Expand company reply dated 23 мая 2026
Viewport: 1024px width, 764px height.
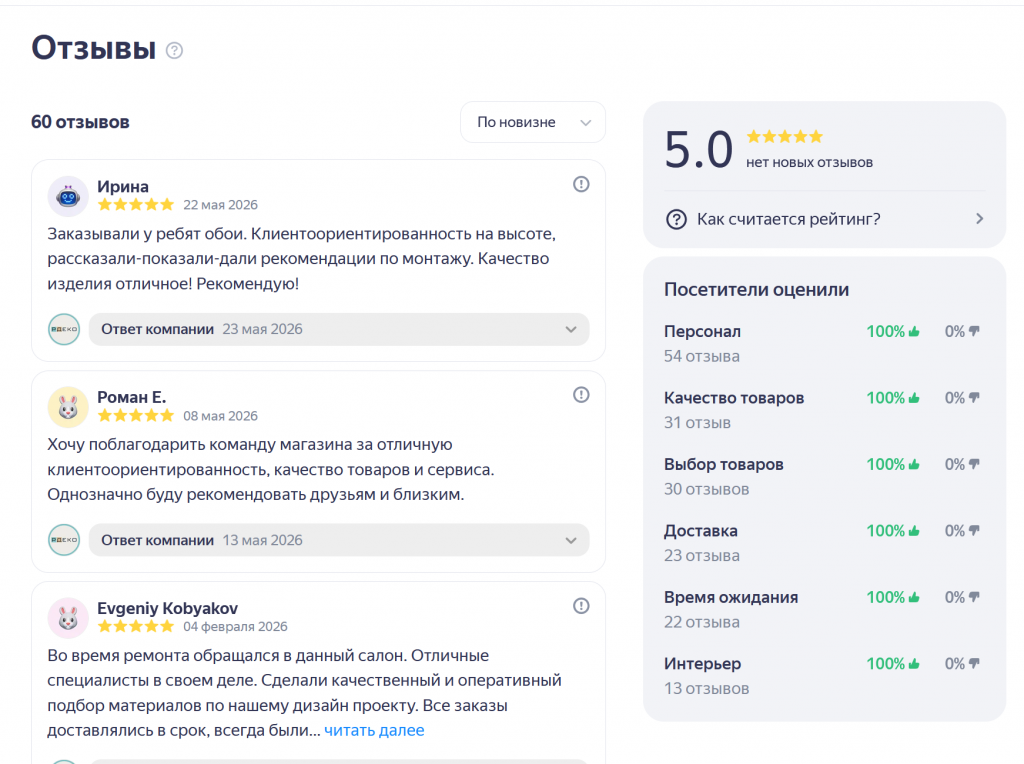click(x=339, y=329)
